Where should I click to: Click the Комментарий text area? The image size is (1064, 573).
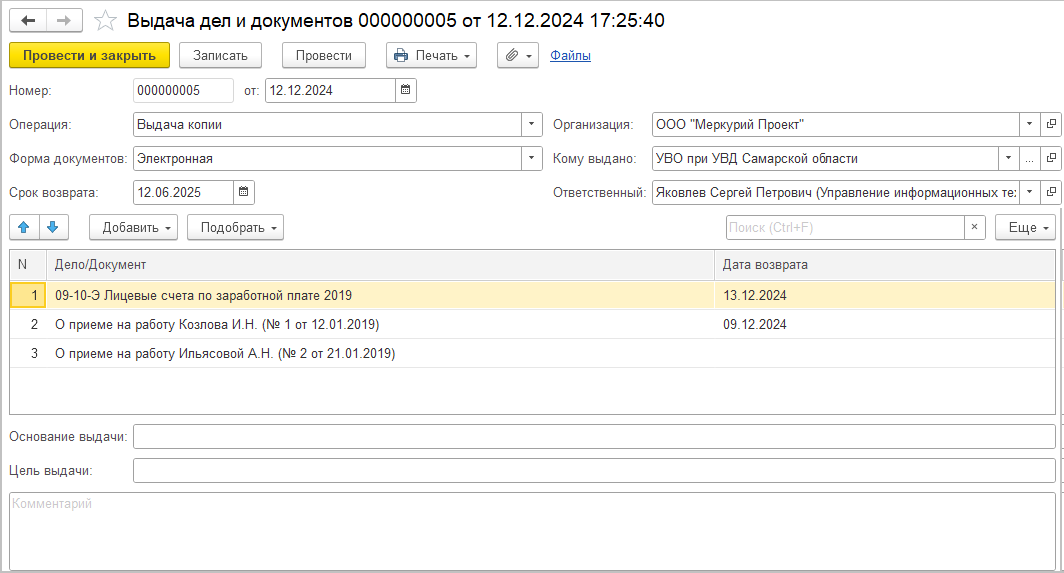(533, 532)
